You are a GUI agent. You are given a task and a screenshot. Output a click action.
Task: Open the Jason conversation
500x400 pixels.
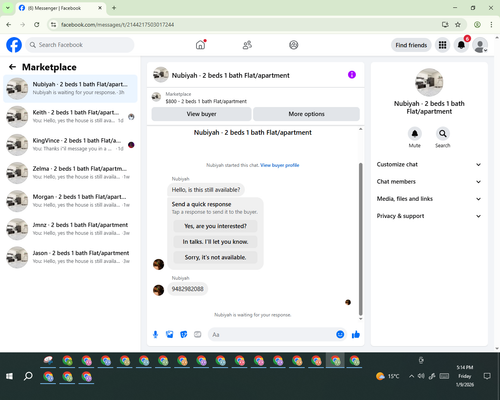coord(70,257)
